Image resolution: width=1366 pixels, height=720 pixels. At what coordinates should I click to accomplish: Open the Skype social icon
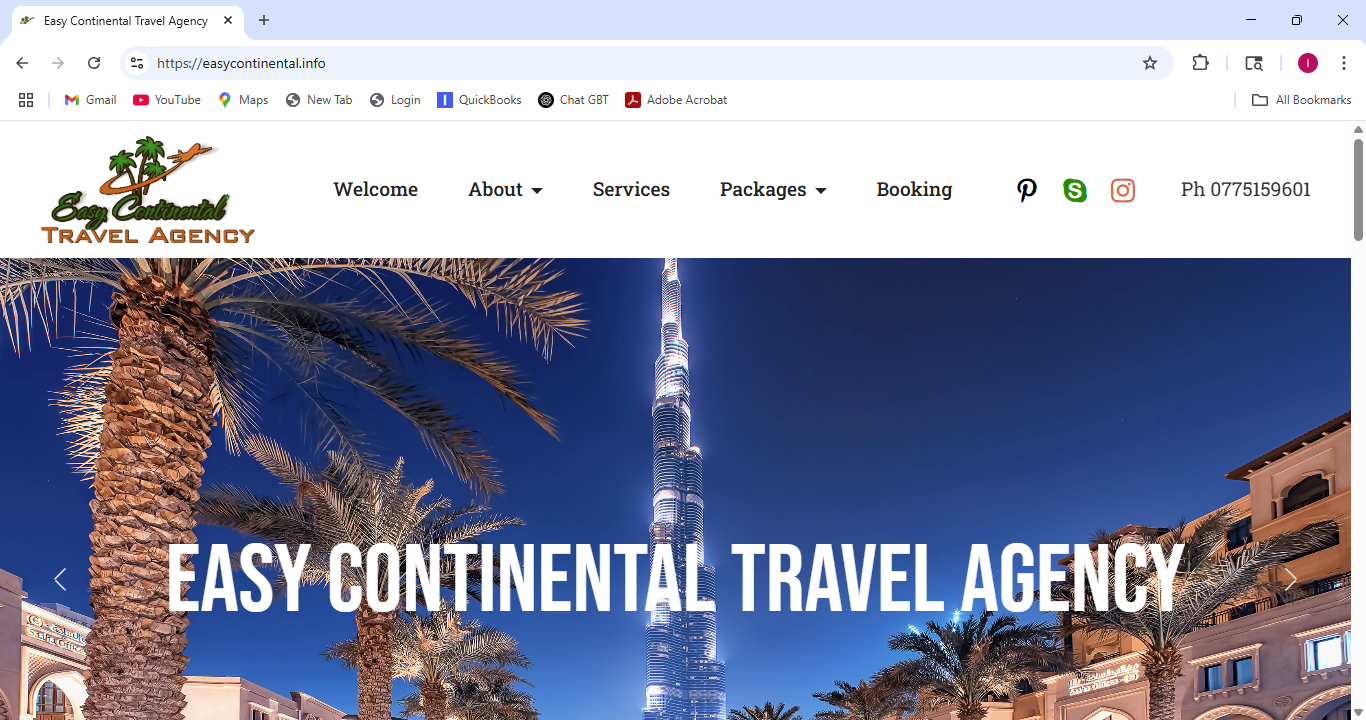coord(1075,190)
